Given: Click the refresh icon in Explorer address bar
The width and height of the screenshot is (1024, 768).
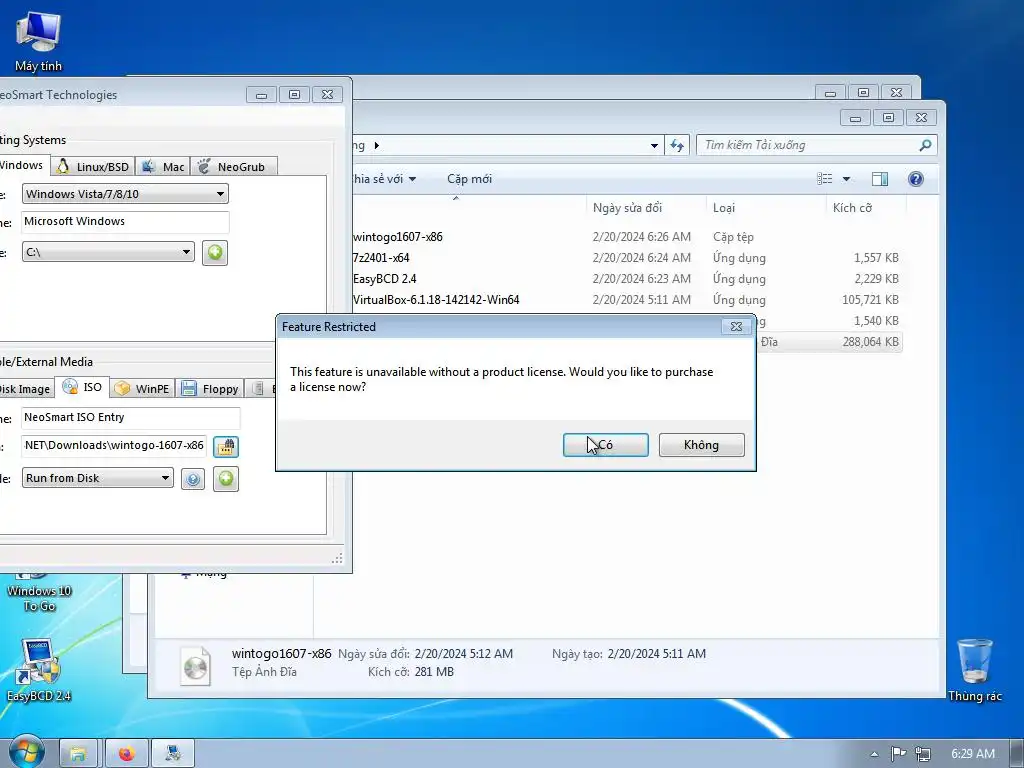Looking at the screenshot, I should click(x=677, y=145).
